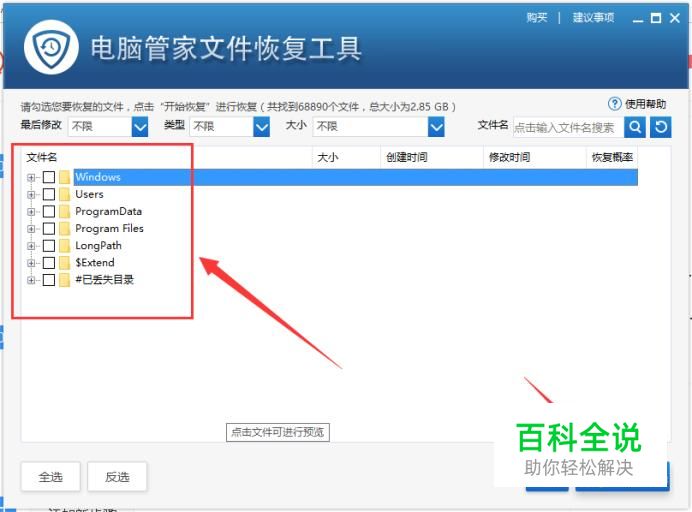Click the Windows folder icon
Image resolution: width=692 pixels, height=512 pixels.
[65, 177]
